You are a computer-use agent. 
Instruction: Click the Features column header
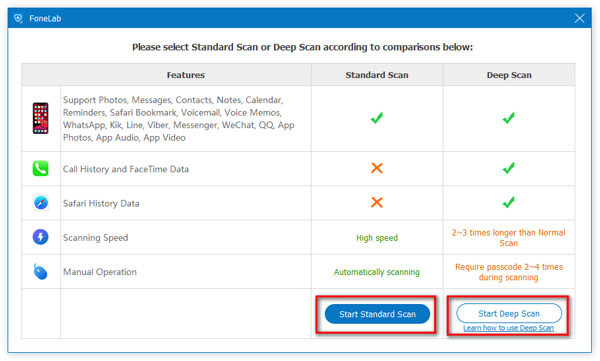coord(186,75)
